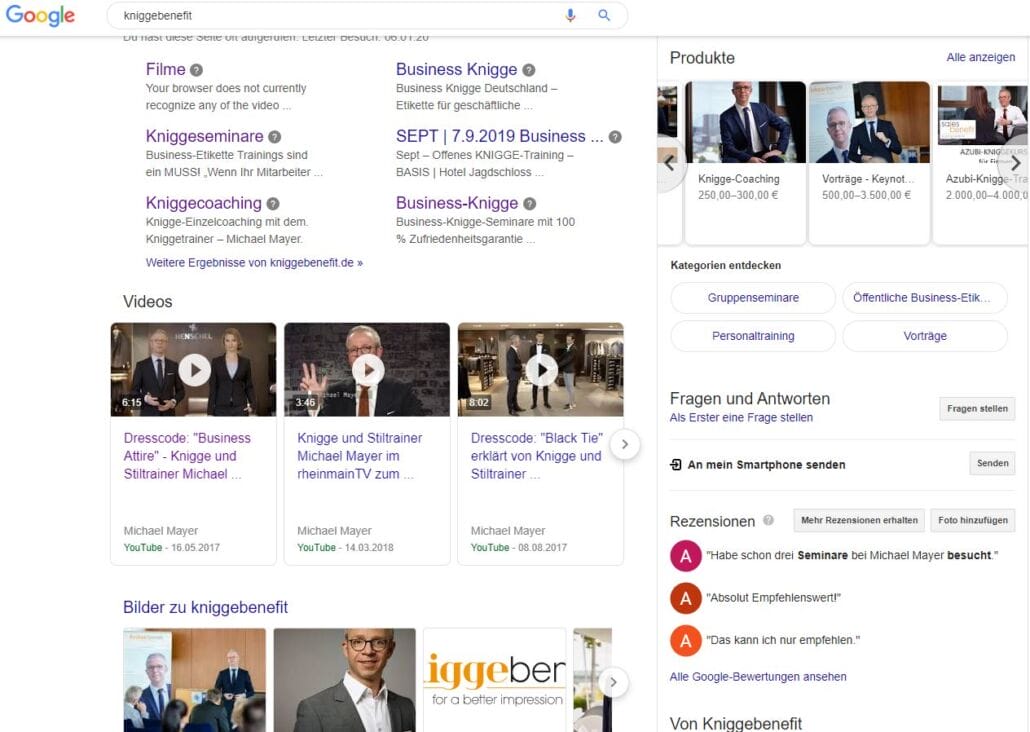Open the conference room image thumbnail
1030x732 pixels.
pyautogui.click(x=194, y=680)
